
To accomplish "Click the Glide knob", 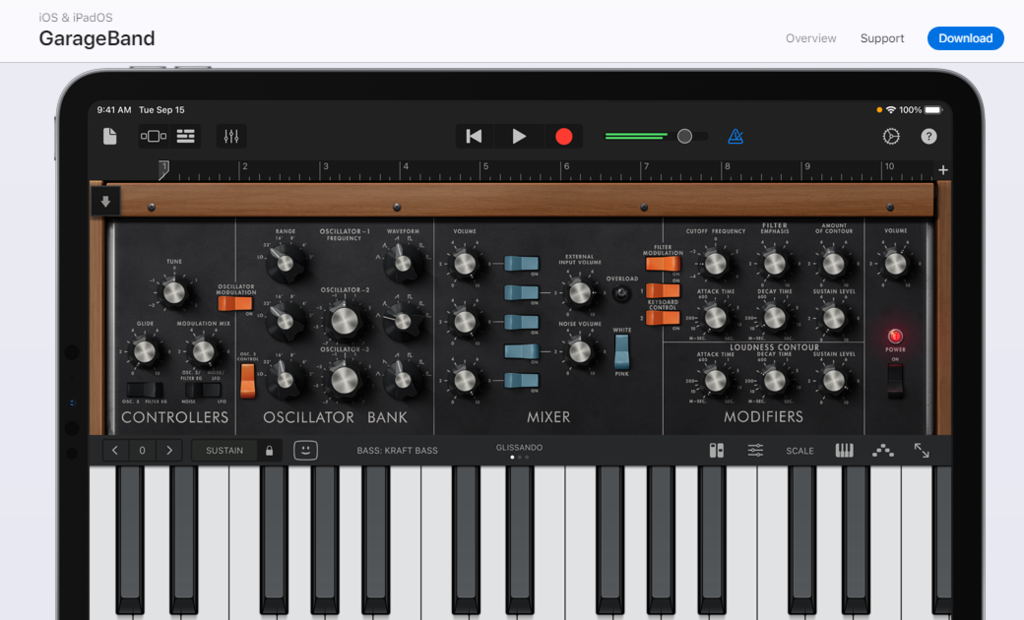I will (144, 352).
